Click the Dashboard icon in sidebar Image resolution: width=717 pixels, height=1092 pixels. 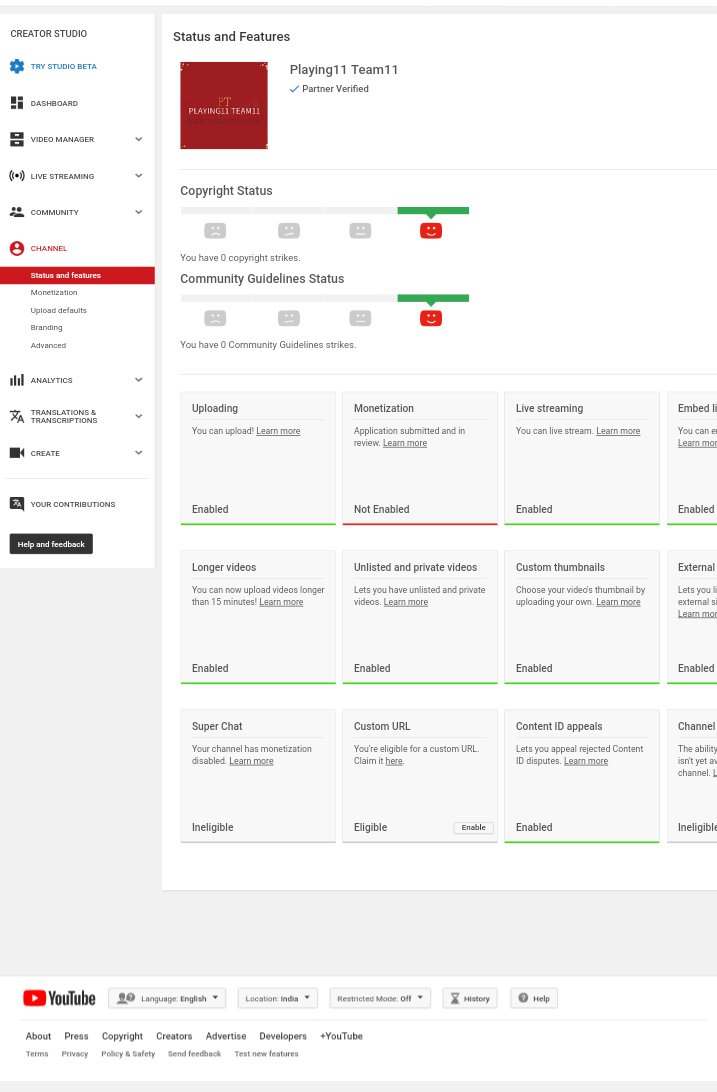click(x=17, y=103)
